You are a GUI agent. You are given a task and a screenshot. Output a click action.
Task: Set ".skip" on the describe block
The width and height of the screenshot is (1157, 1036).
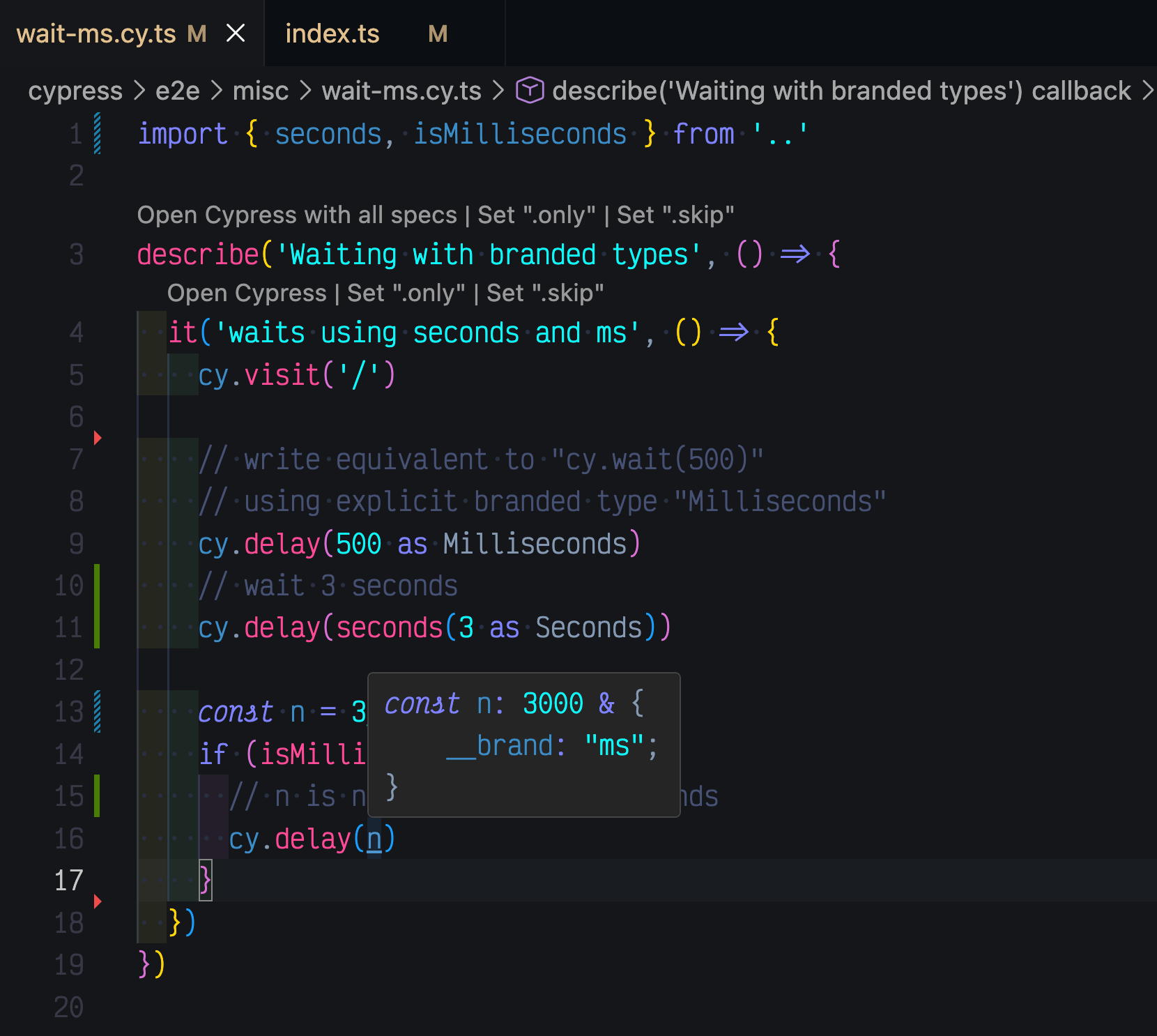pos(675,215)
